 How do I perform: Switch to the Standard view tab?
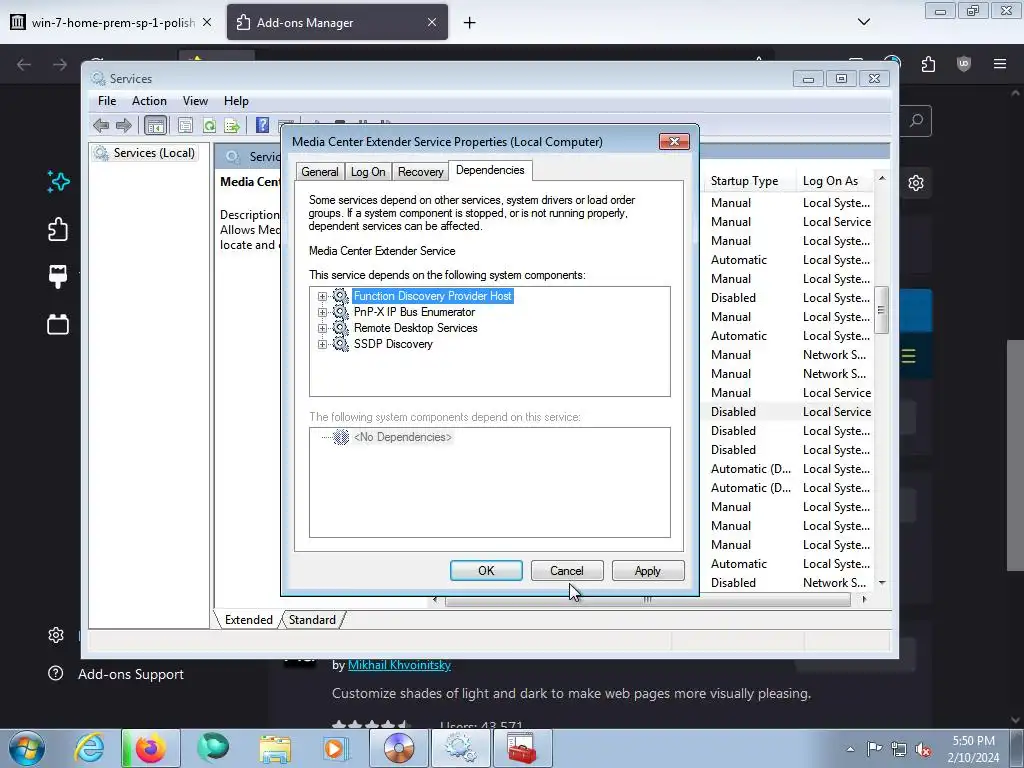(312, 620)
